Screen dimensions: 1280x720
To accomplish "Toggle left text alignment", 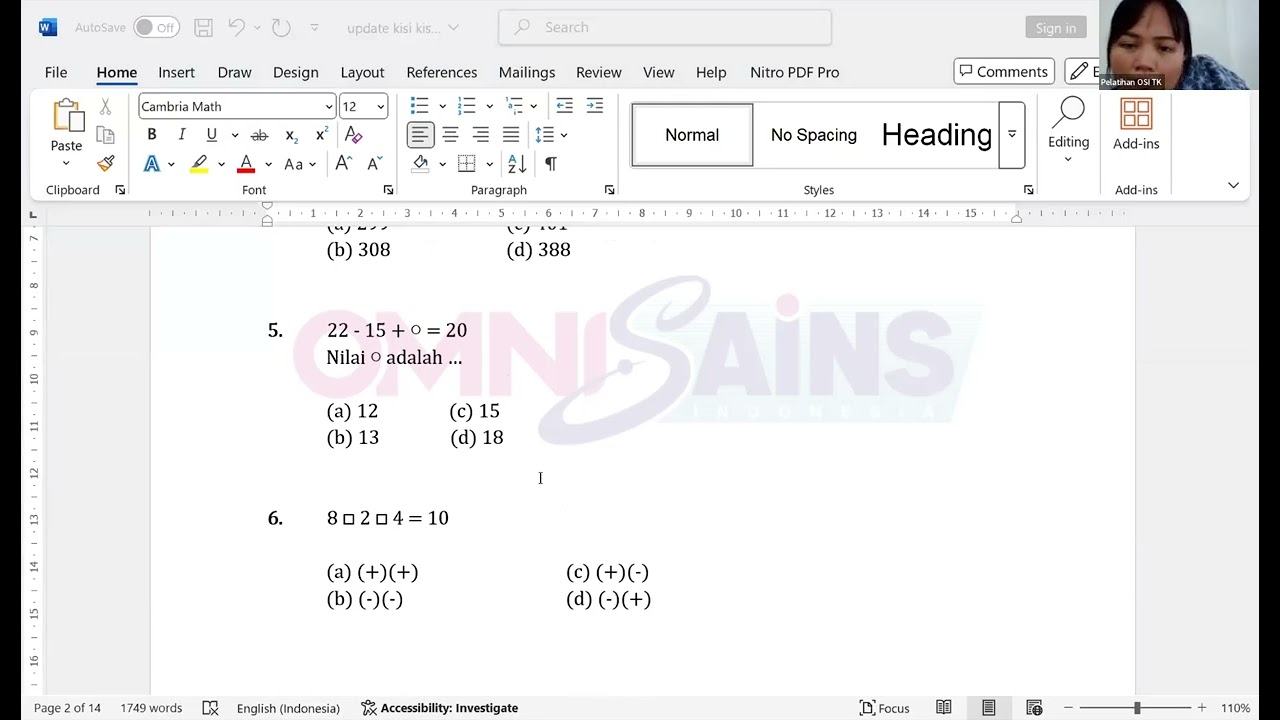I will (x=420, y=135).
